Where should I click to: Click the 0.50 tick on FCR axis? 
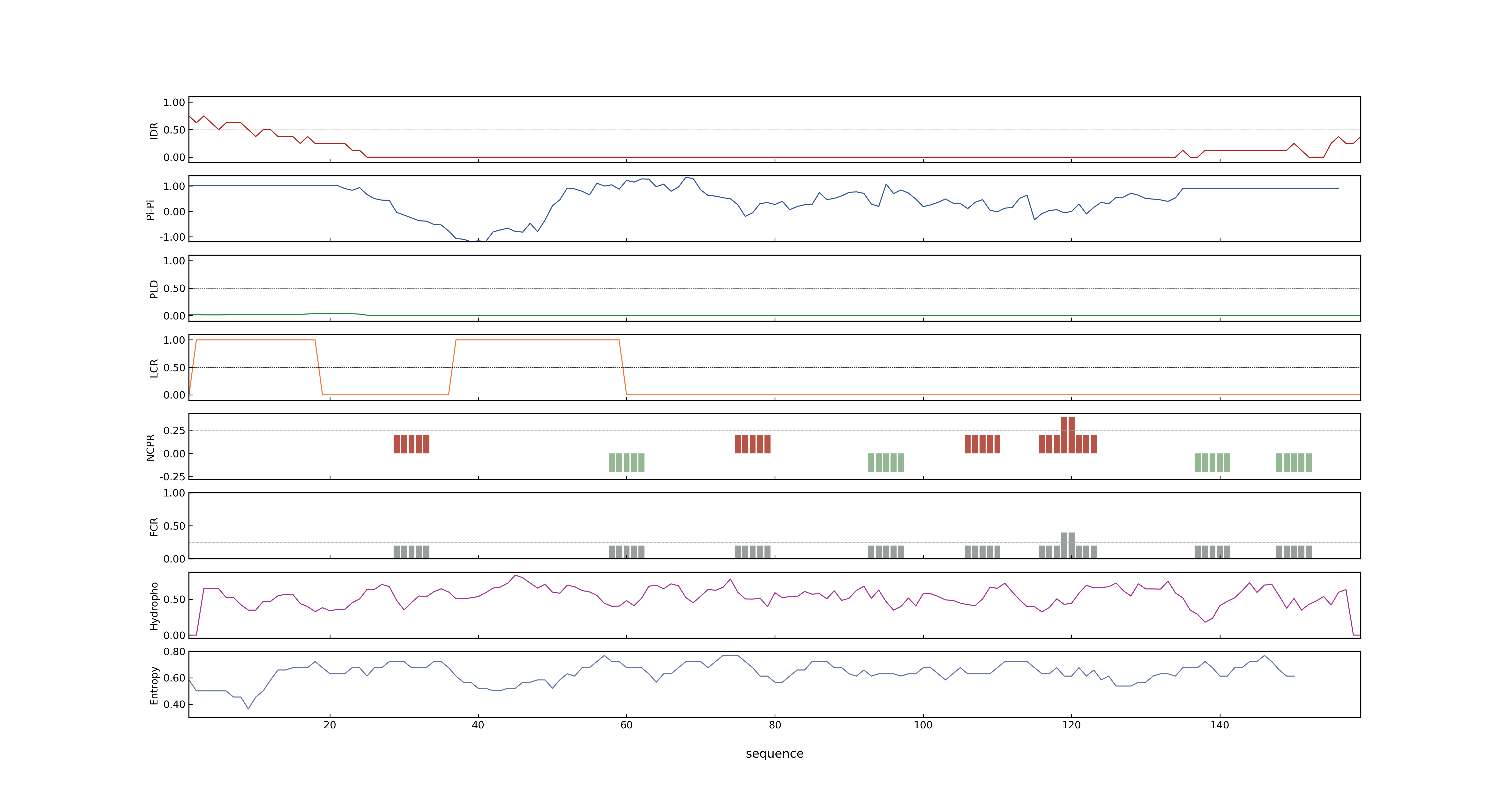(x=174, y=526)
